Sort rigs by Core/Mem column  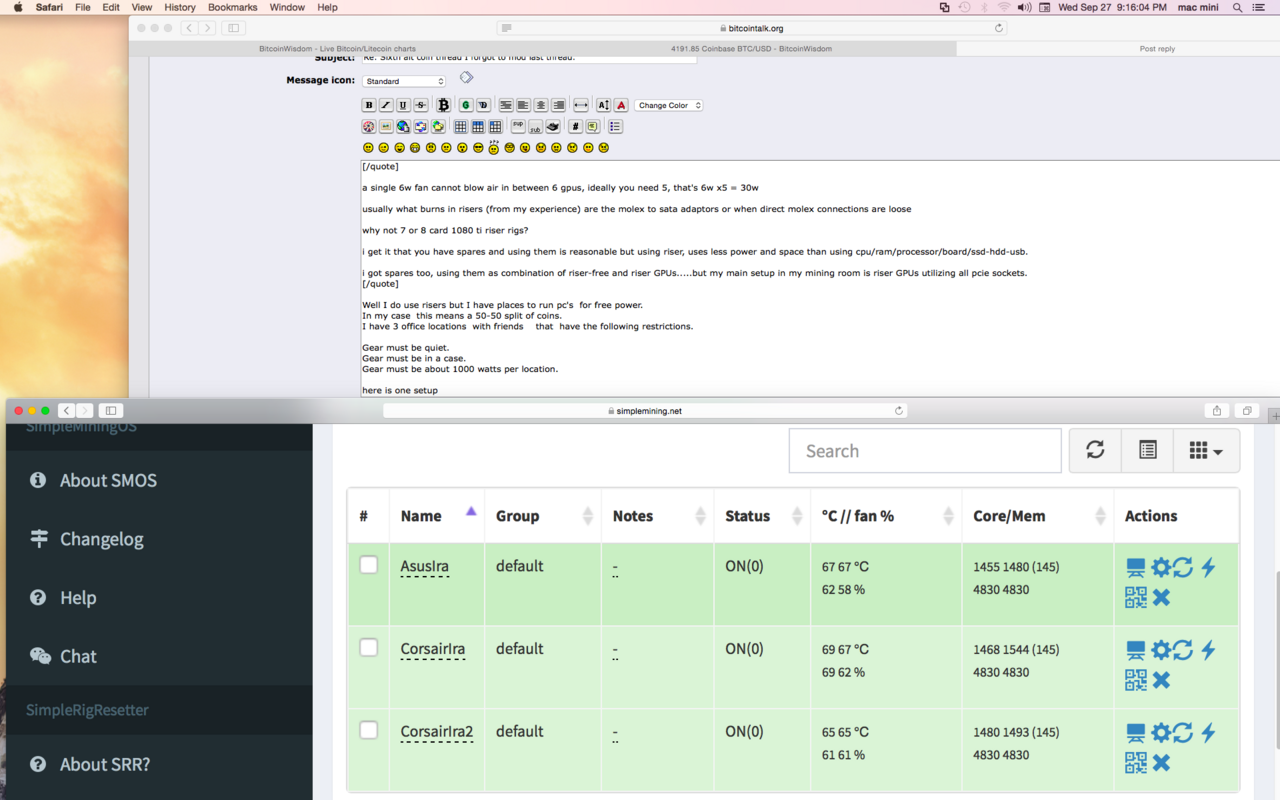click(1038, 516)
